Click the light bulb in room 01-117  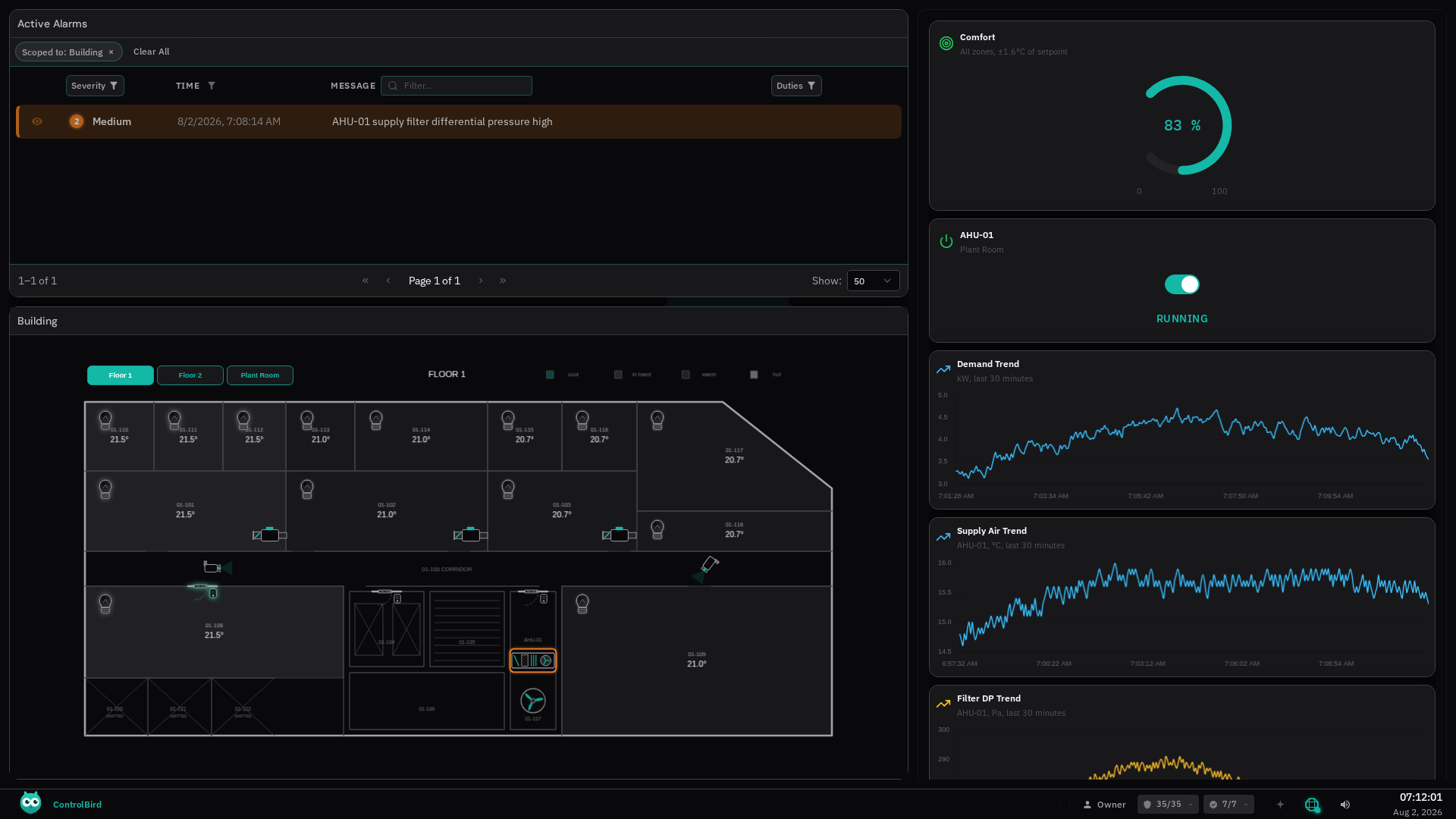pos(657,420)
